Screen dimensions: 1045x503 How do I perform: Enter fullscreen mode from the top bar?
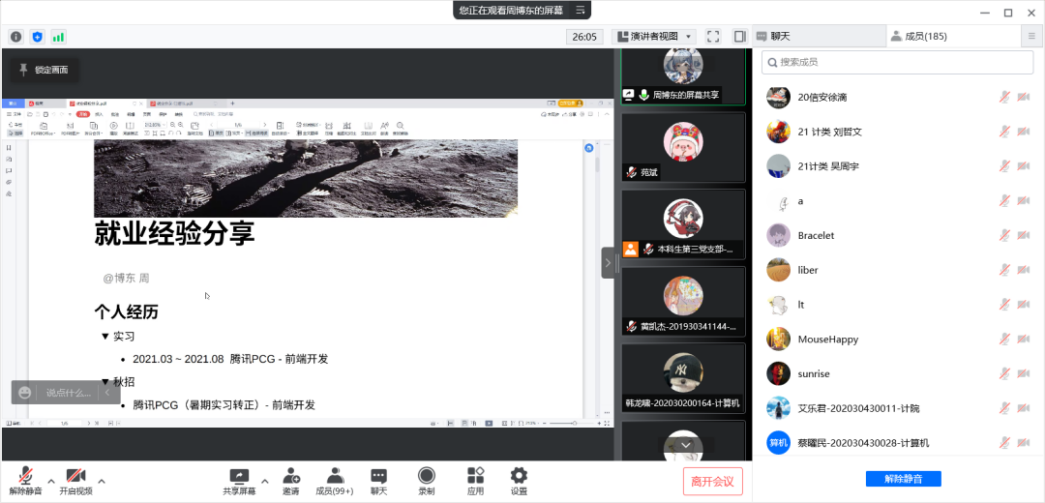[713, 36]
